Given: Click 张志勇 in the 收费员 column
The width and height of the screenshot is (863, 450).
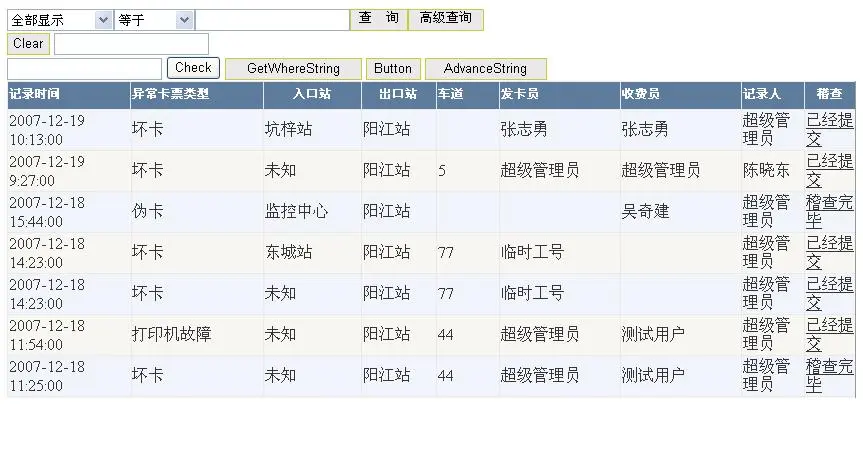Looking at the screenshot, I should pos(645,129).
